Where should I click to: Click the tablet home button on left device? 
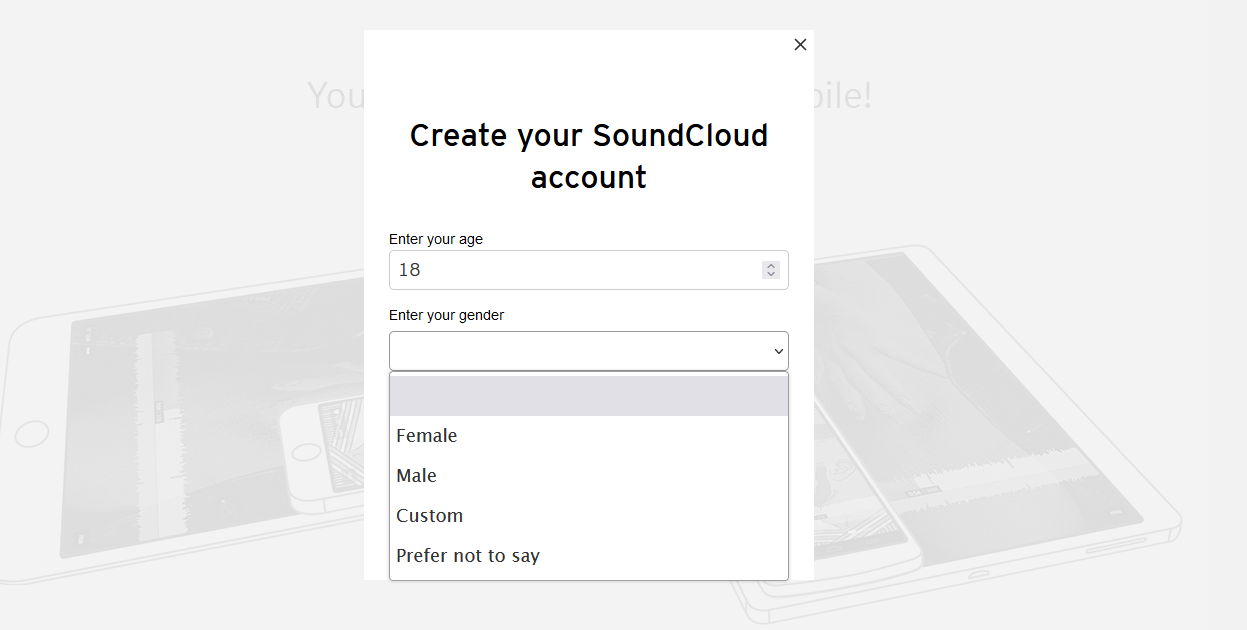pos(32,434)
